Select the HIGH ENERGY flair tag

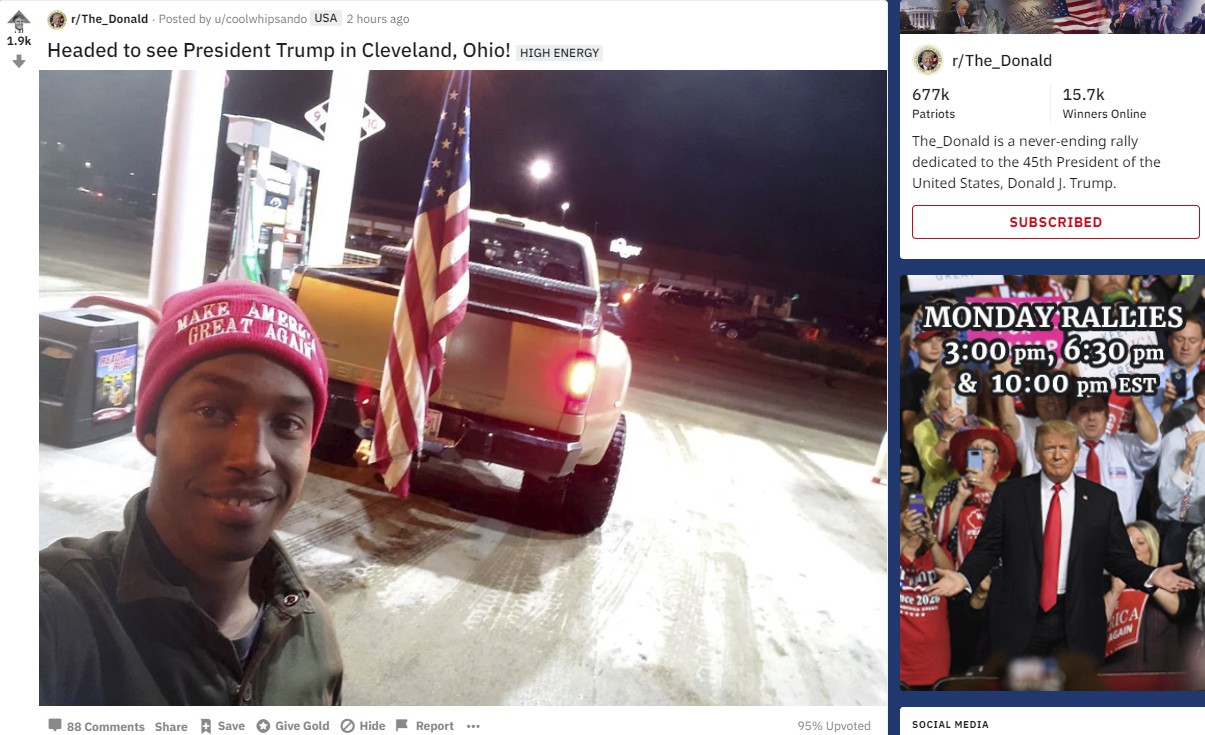click(559, 52)
